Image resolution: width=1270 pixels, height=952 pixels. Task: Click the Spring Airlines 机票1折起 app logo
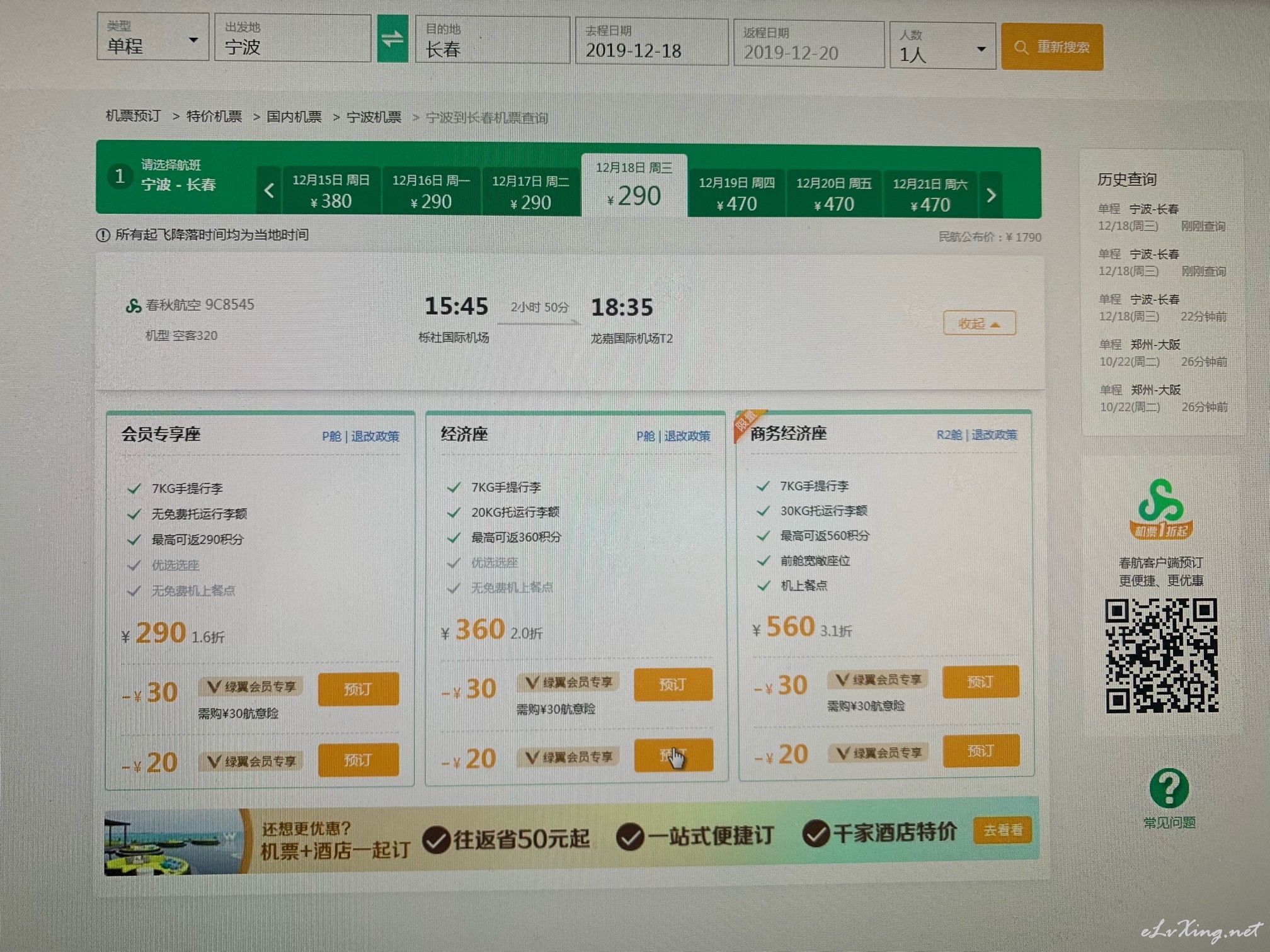(x=1161, y=509)
